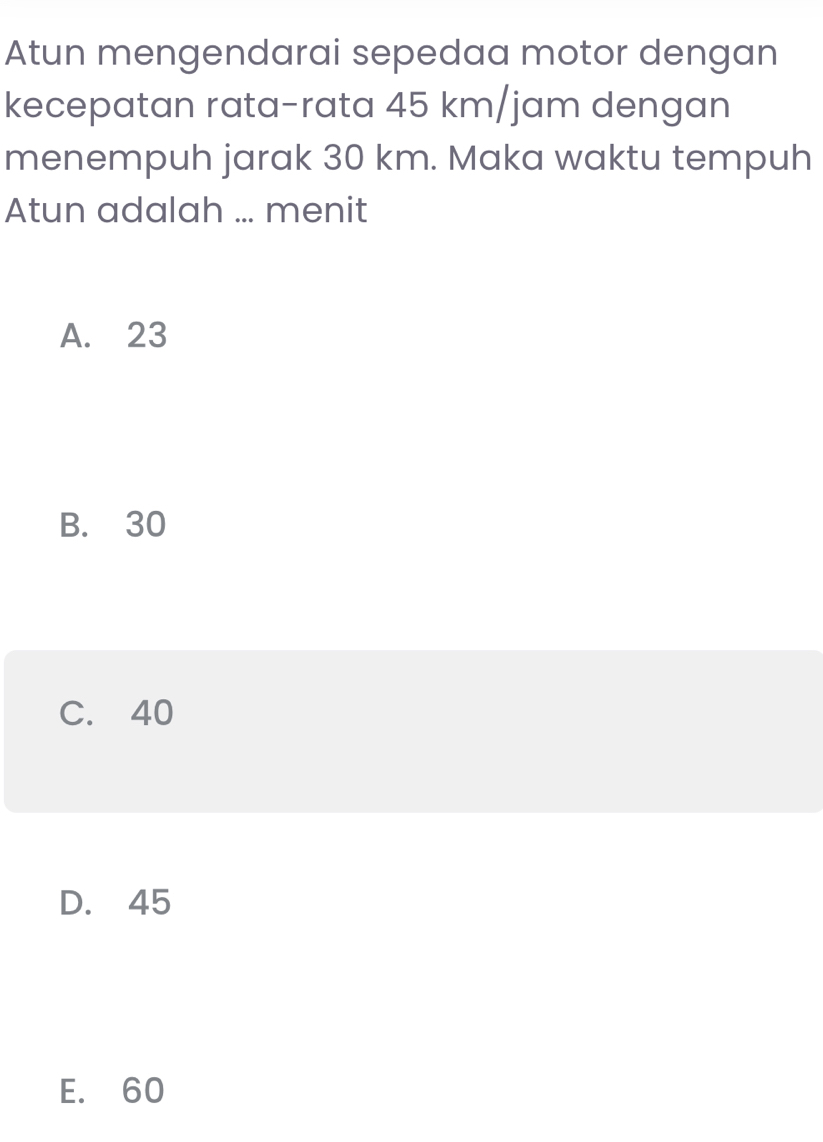Tap the number 40 in the gray row
This screenshot has width=823, height=1142.
pos(152,713)
